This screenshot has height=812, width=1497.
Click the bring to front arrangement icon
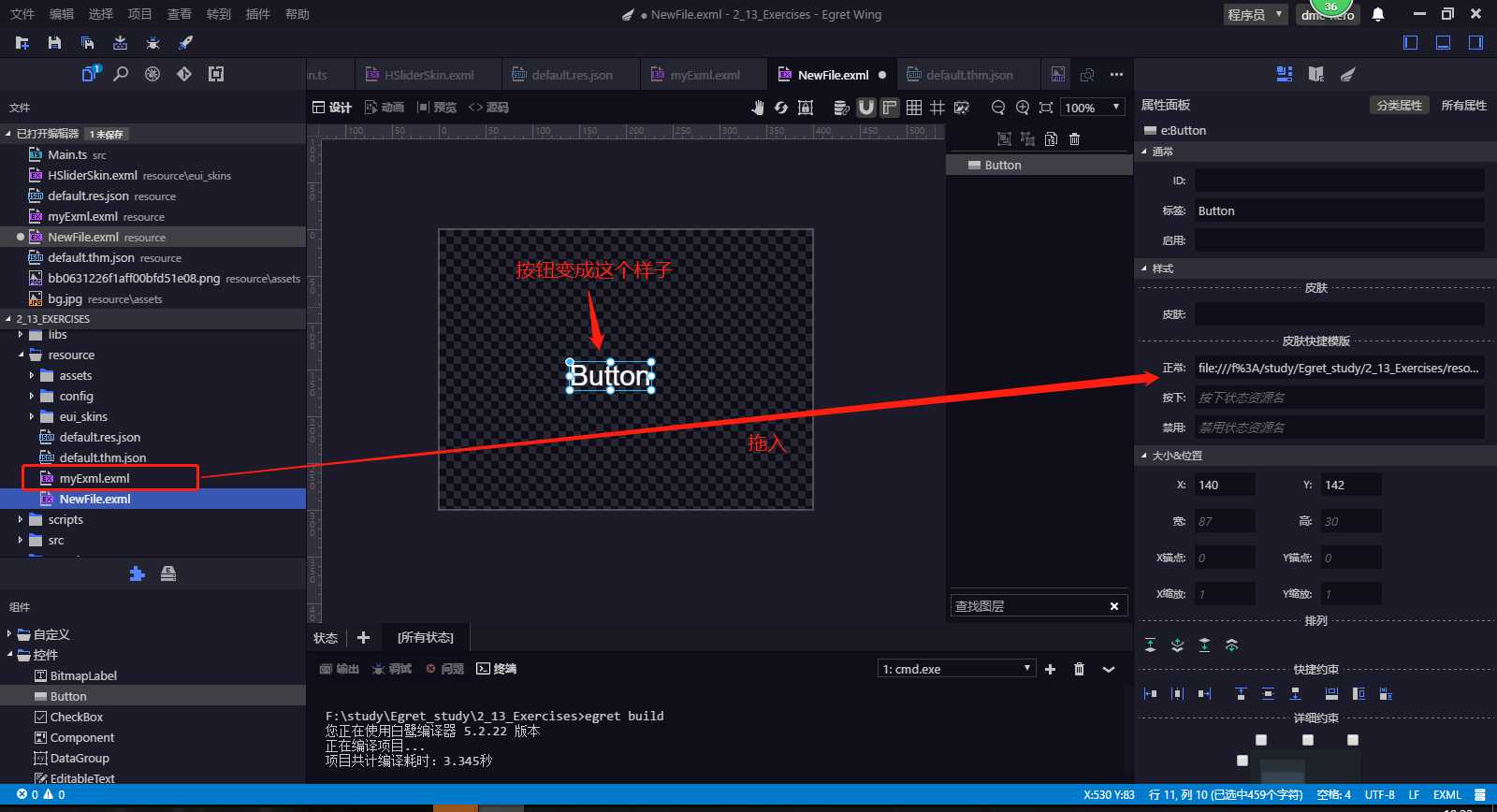(1151, 645)
